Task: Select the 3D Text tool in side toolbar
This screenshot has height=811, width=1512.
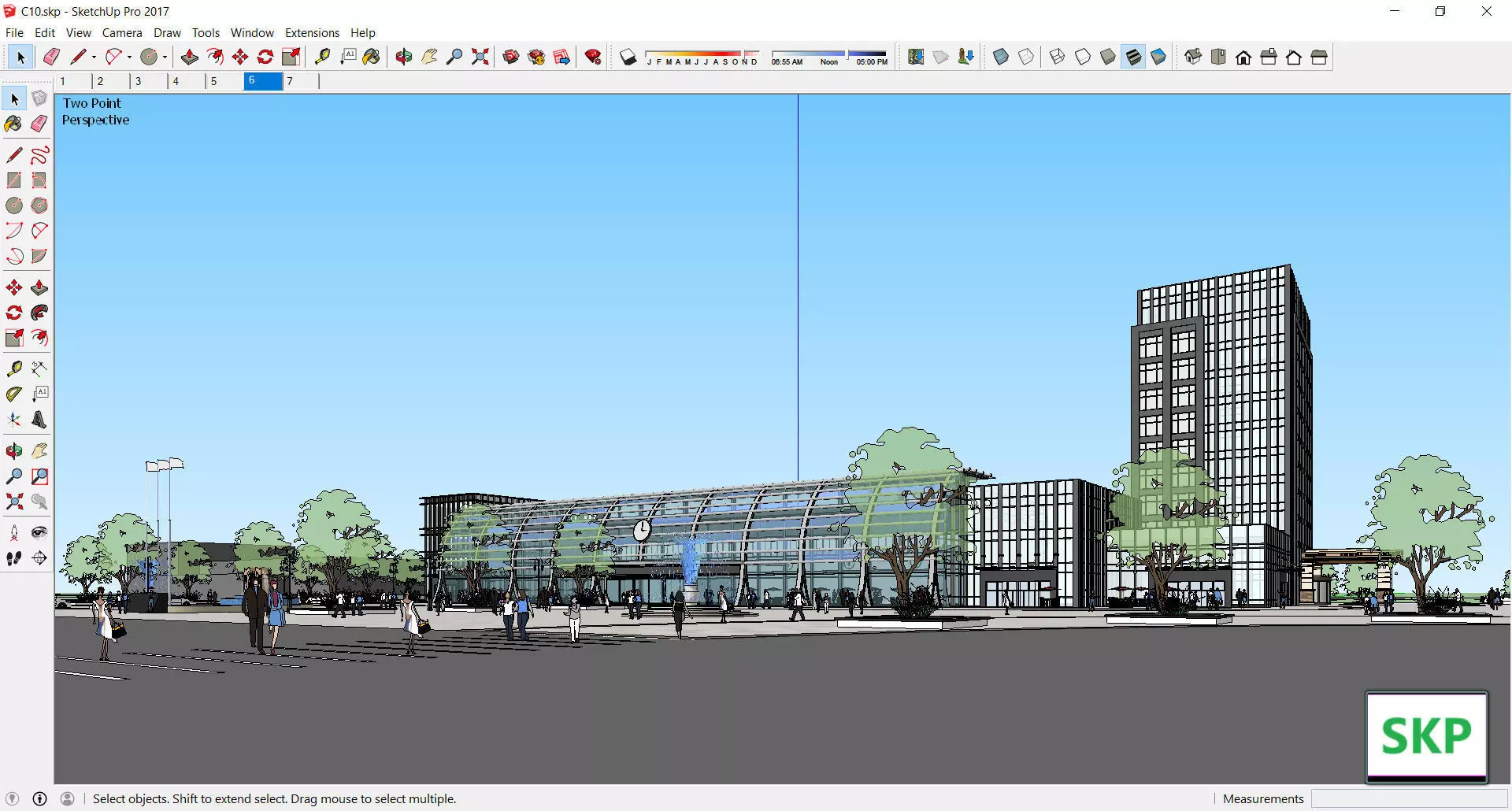Action: [x=39, y=420]
